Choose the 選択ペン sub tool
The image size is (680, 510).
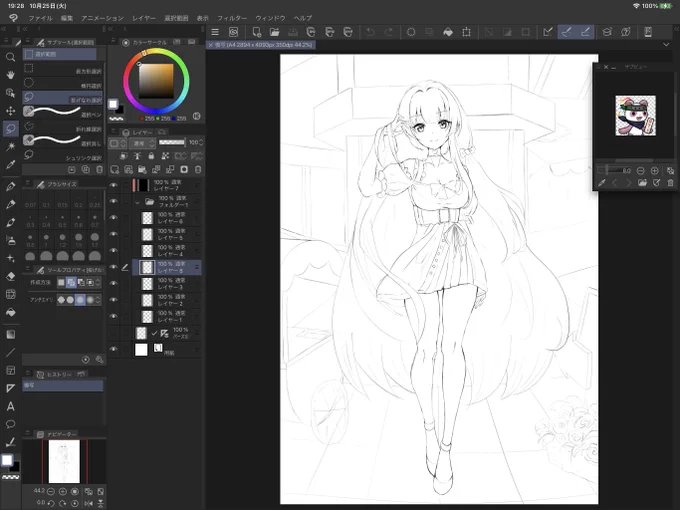point(63,112)
